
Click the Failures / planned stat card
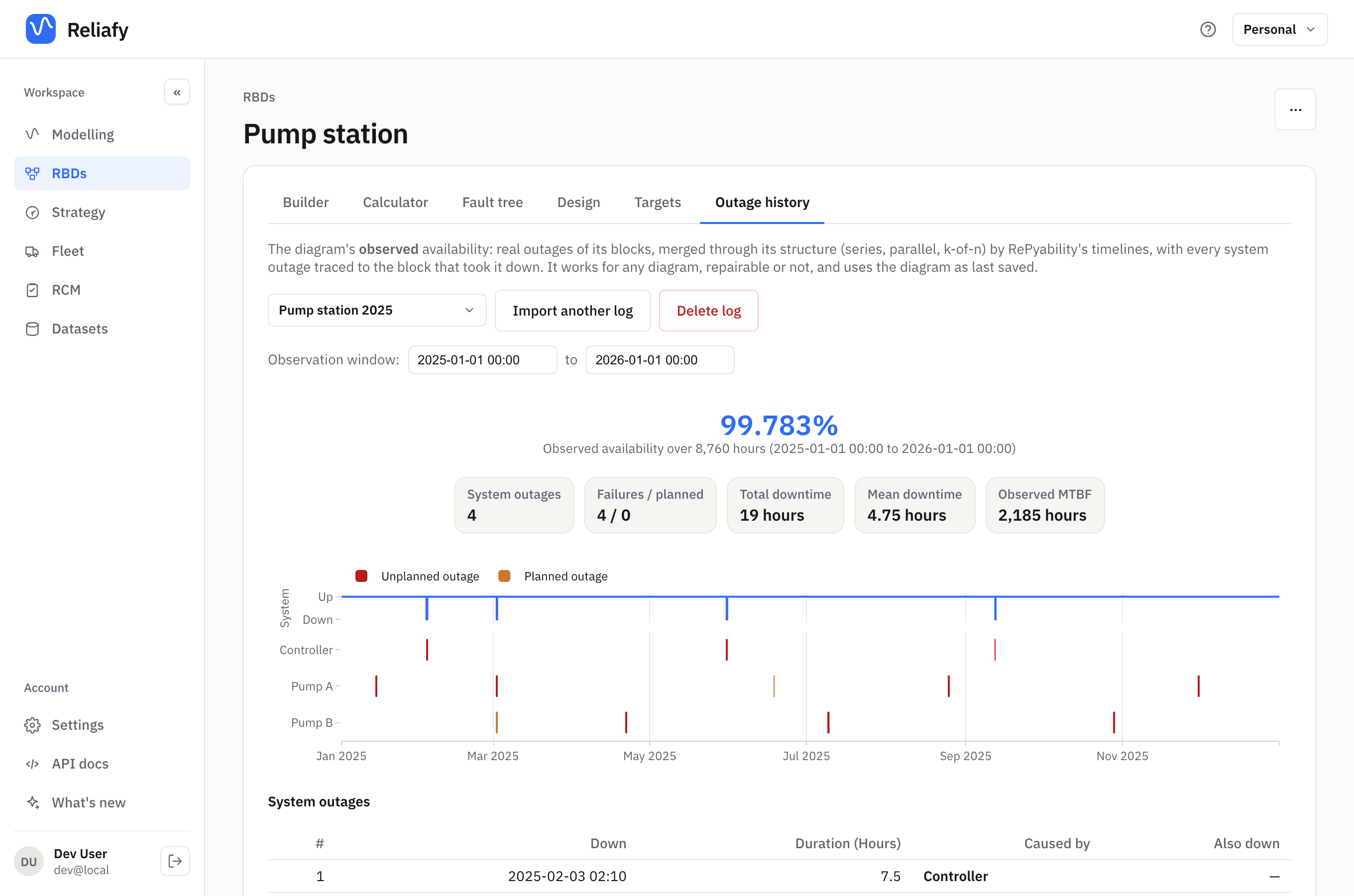650,505
